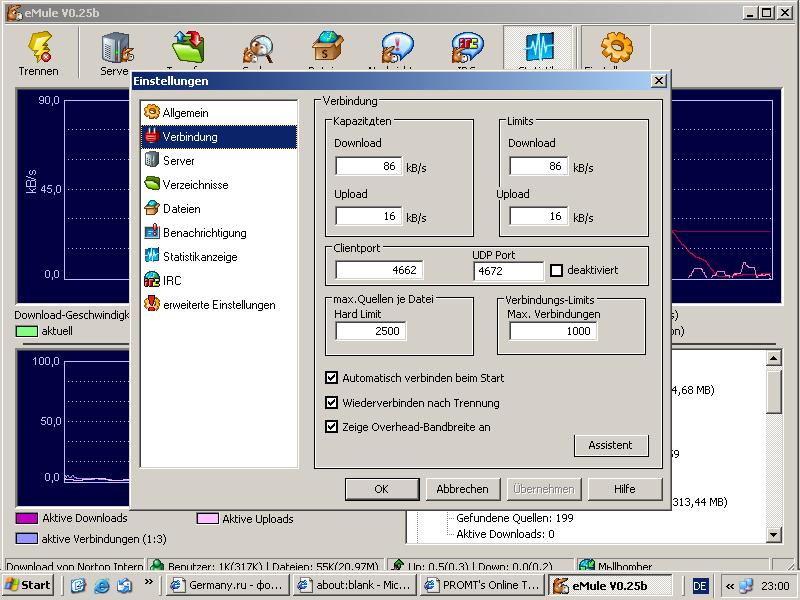
Task: Expand hidden tray icons chevron
Action: pyautogui.click(x=730, y=586)
